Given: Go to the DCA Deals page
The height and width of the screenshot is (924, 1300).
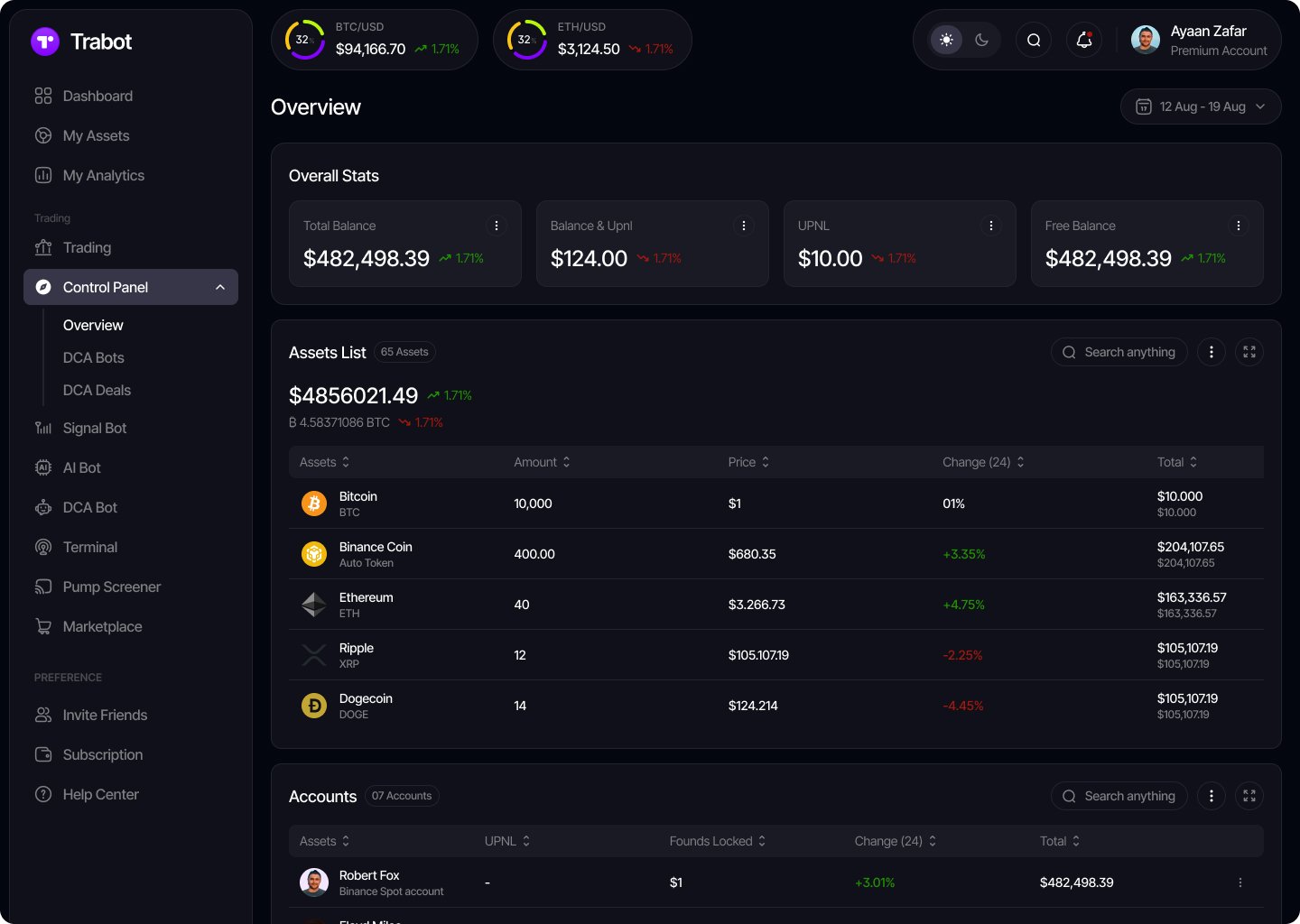Looking at the screenshot, I should 97,390.
